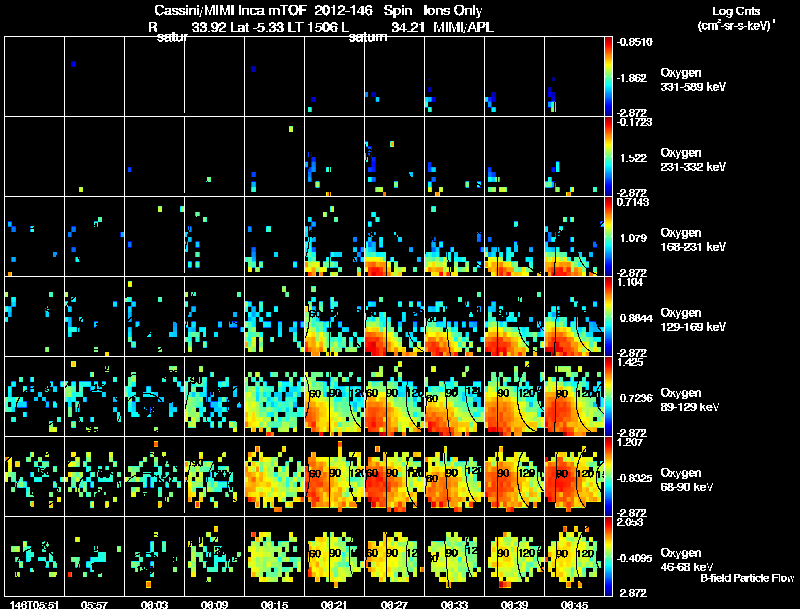Click the color bar beside Oxygen 129-169 keV
The image size is (800, 609).
(x=608, y=316)
